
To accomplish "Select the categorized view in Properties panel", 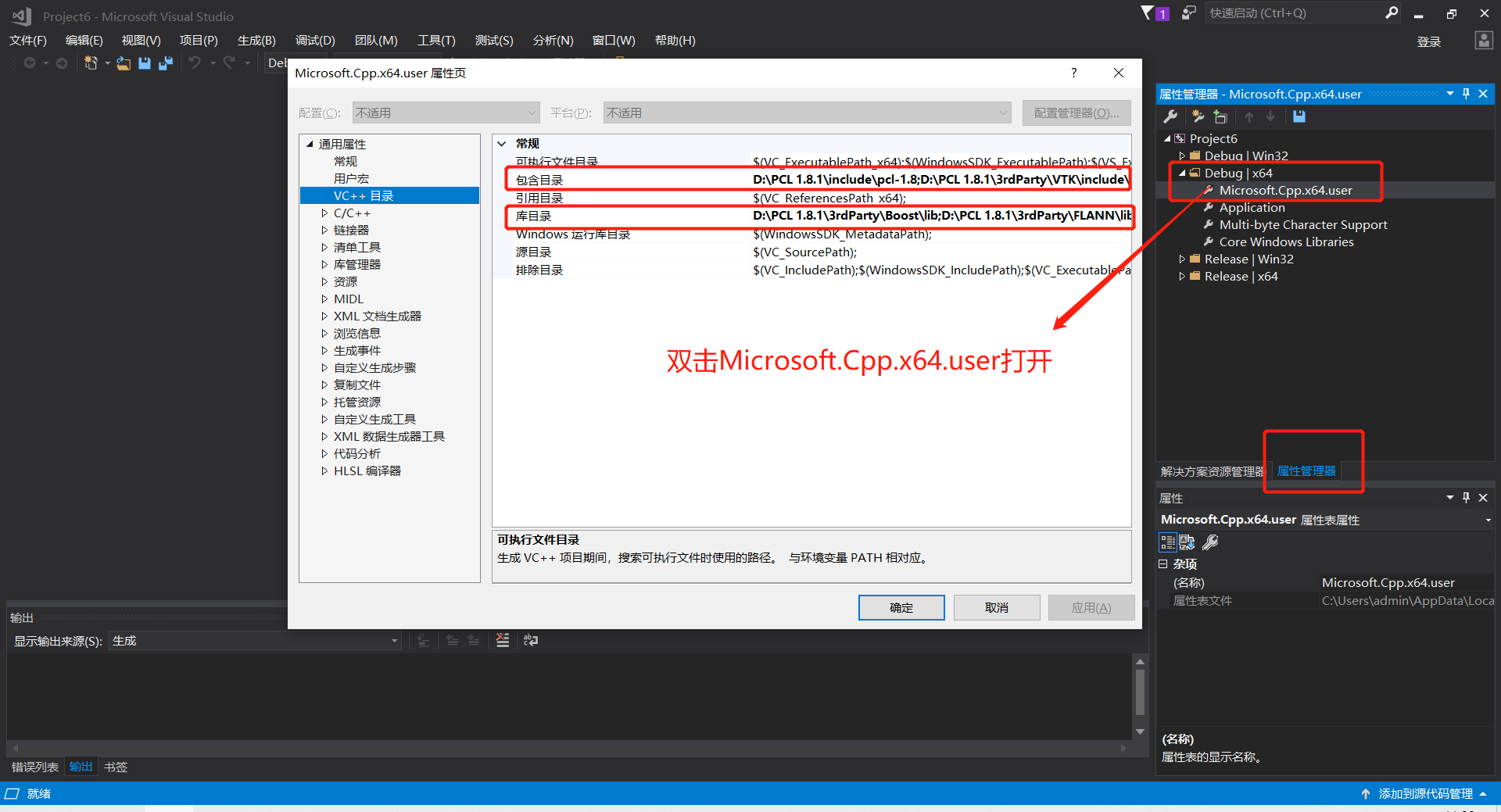I will pyautogui.click(x=1168, y=542).
